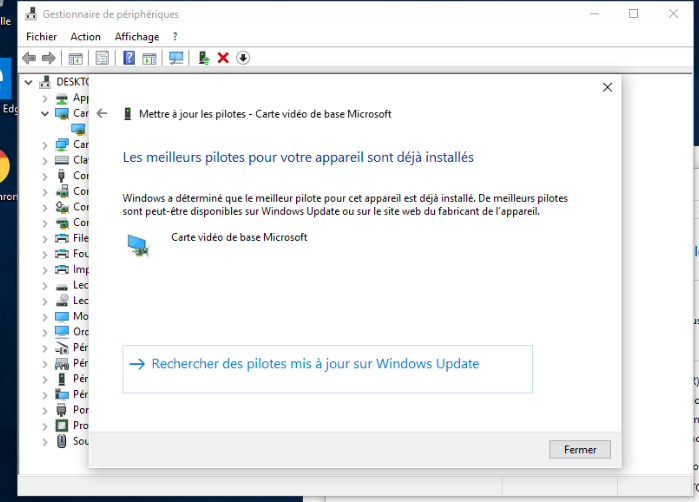The height and width of the screenshot is (502, 699).
Task: Open the Affichage menu
Action: [x=137, y=37]
